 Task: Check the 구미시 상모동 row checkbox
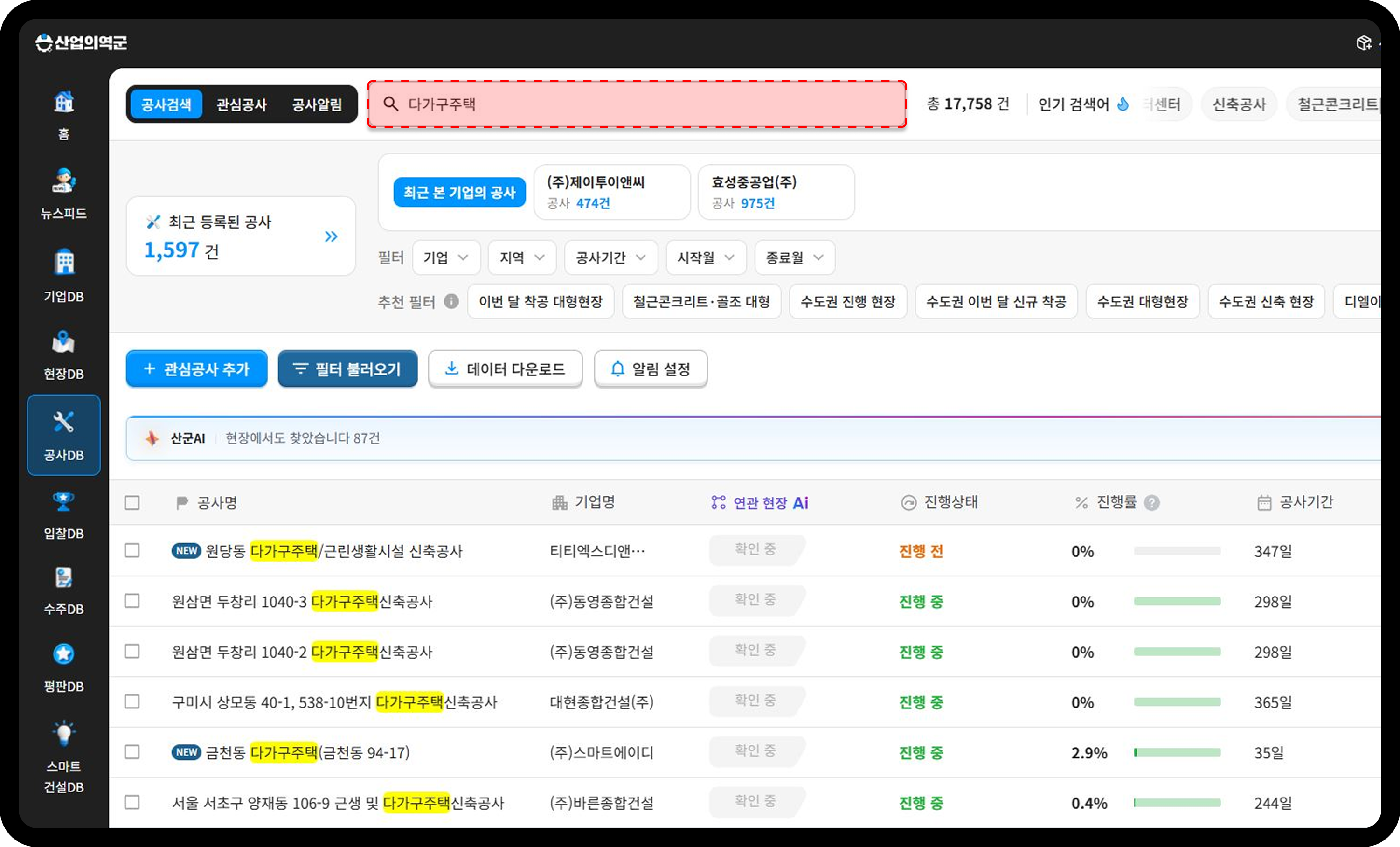(132, 701)
